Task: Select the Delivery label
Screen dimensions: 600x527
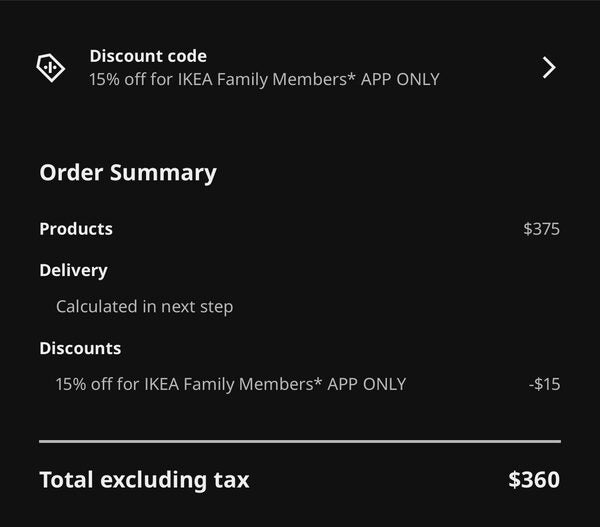Action: click(x=73, y=270)
